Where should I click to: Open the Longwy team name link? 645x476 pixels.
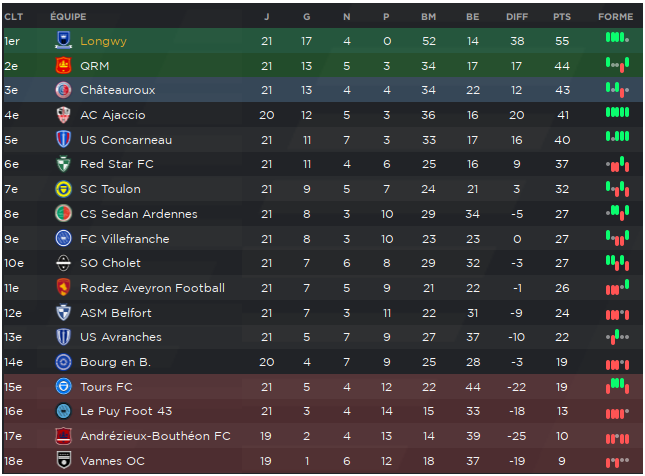click(103, 41)
